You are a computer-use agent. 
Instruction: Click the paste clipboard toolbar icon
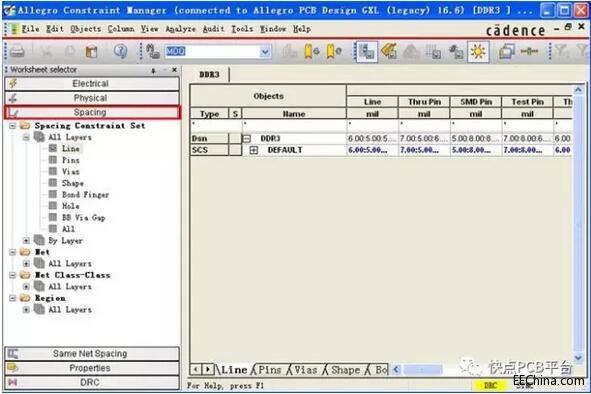click(x=91, y=51)
